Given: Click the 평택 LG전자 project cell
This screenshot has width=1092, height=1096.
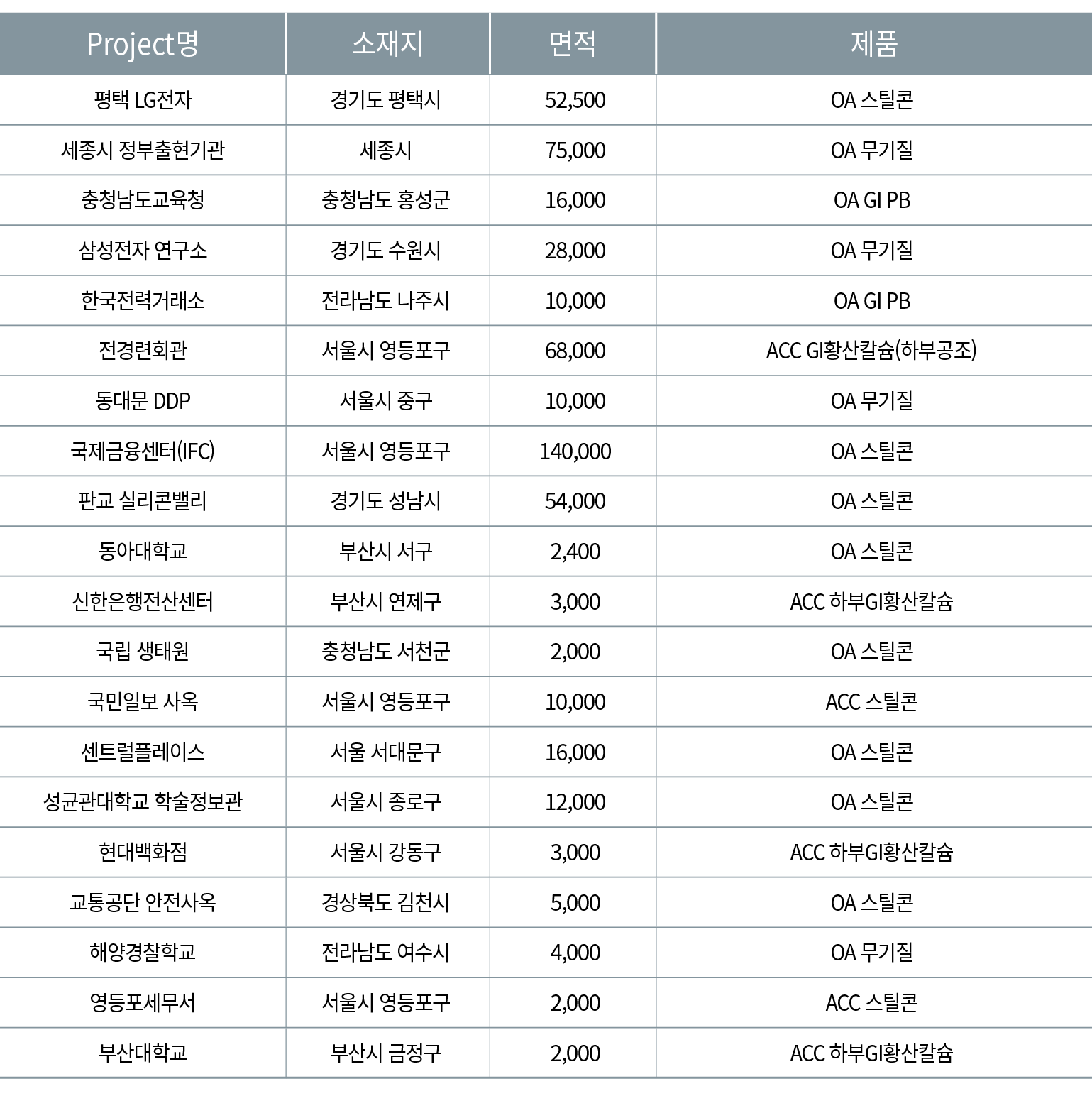Looking at the screenshot, I should click(143, 100).
